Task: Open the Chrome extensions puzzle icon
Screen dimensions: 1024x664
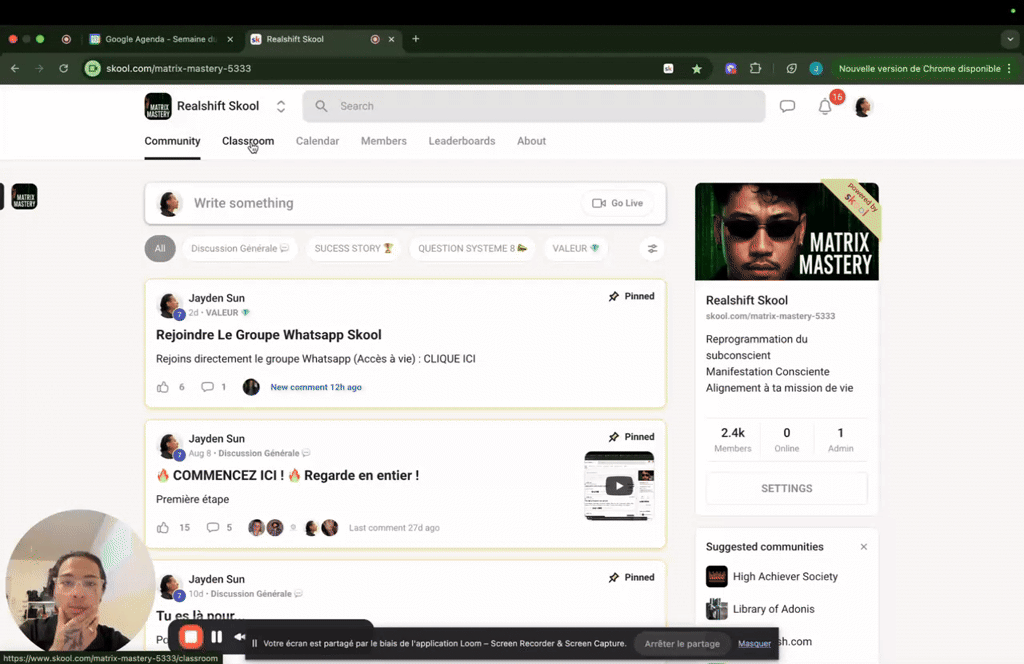Action: (x=756, y=68)
